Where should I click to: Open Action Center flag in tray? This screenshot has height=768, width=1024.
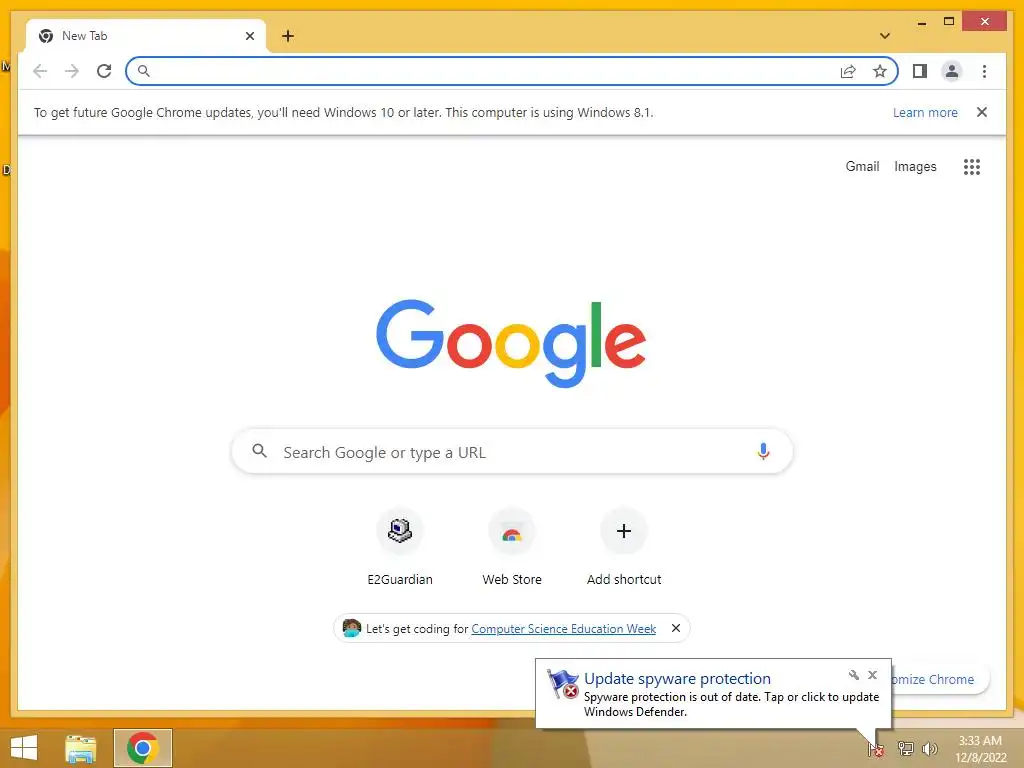876,749
